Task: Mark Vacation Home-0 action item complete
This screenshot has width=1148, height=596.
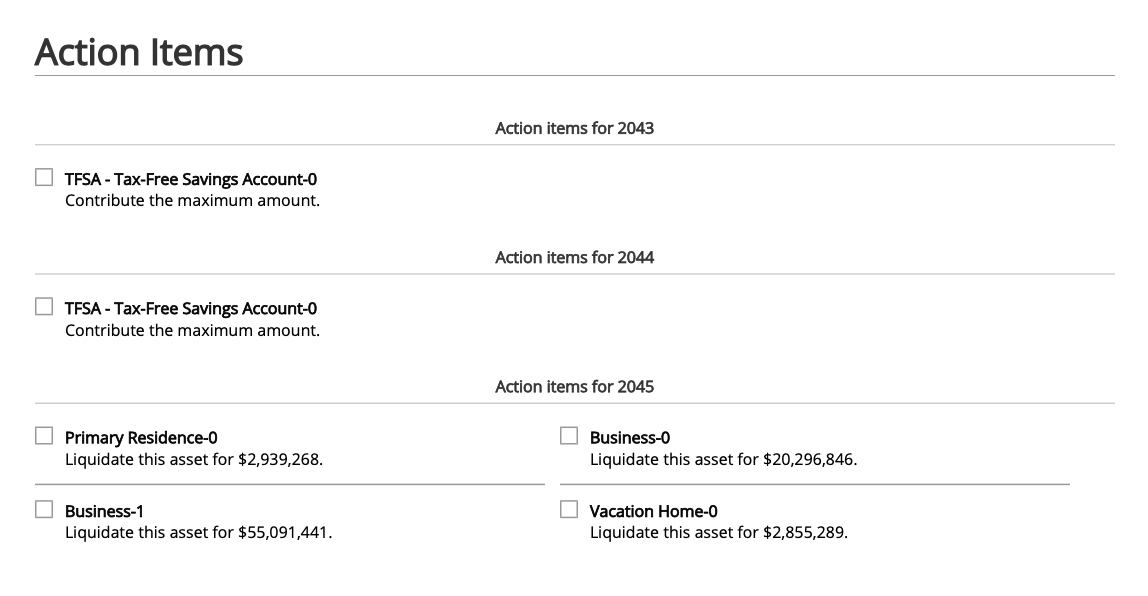Action: [x=569, y=509]
